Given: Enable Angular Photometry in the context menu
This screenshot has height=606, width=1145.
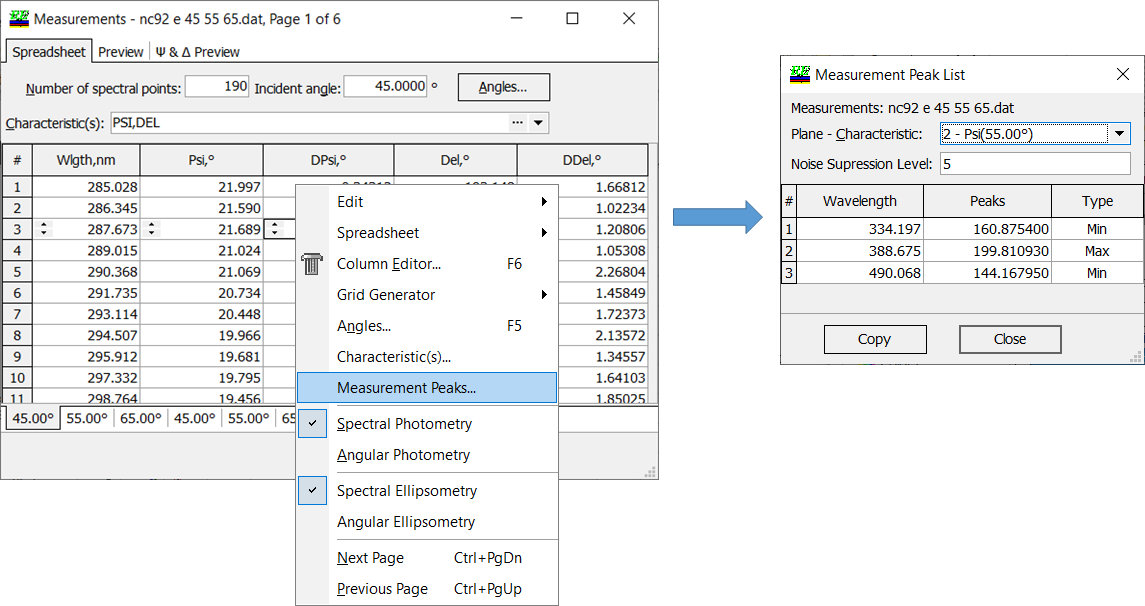Looking at the screenshot, I should click(x=427, y=455).
